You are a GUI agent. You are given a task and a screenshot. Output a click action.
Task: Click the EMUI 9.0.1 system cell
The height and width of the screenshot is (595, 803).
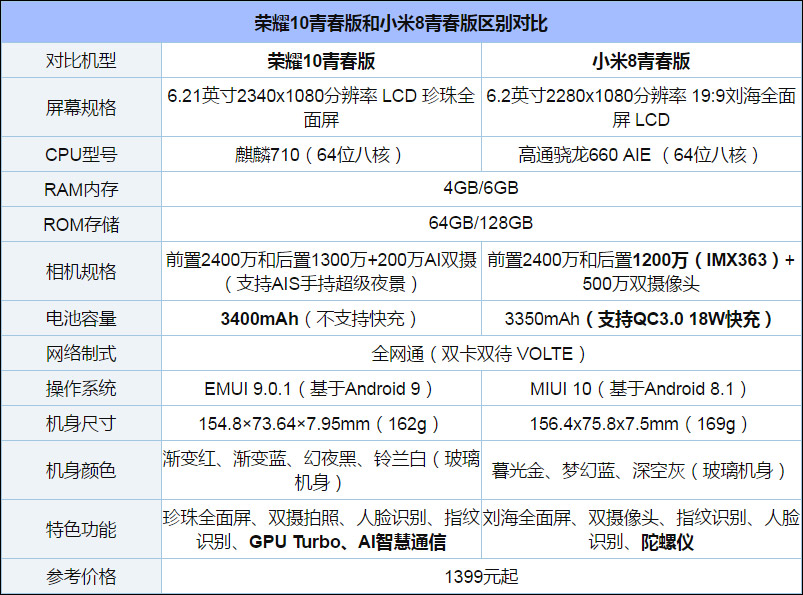click(x=321, y=389)
